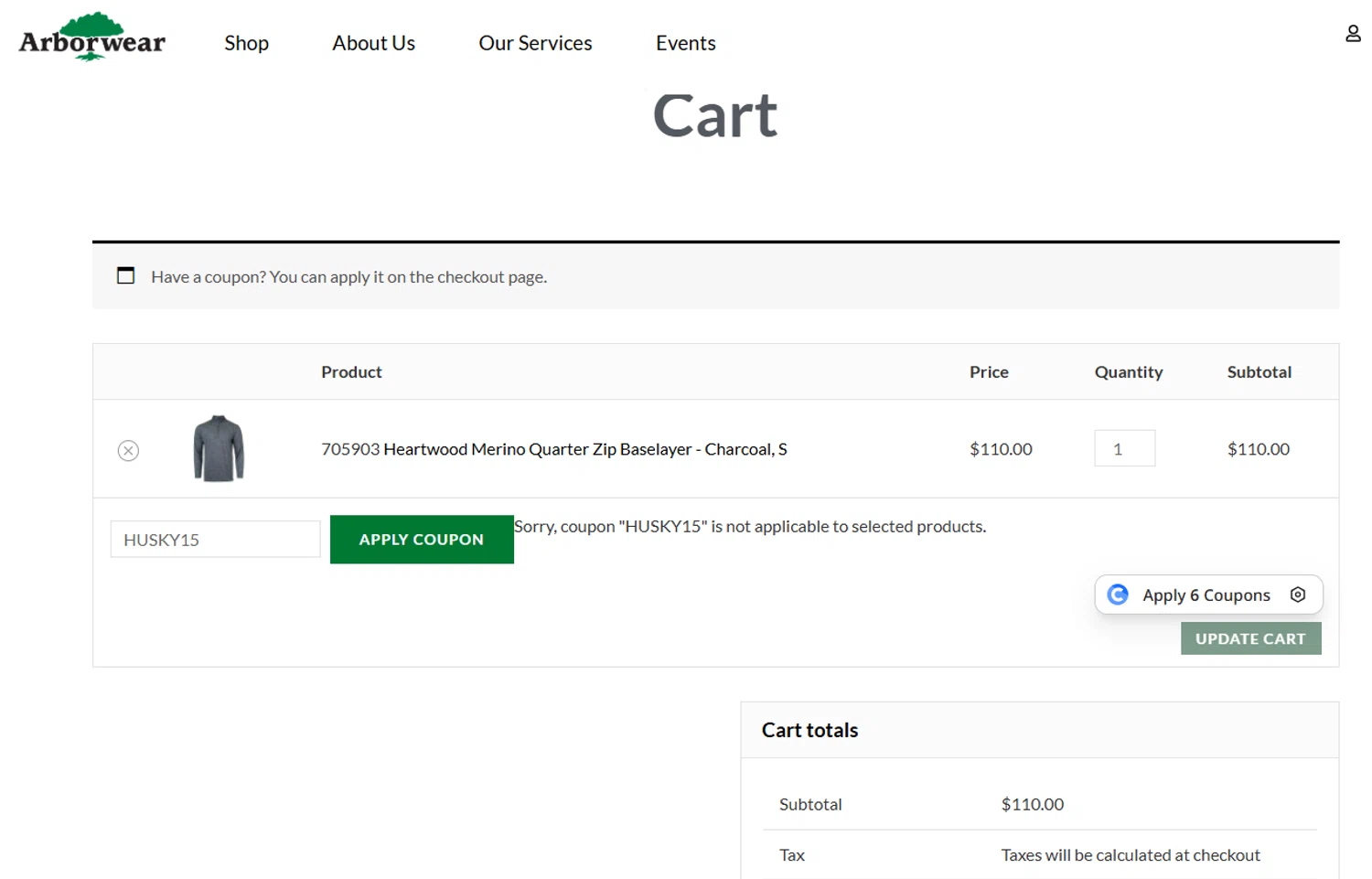Click the $110.00 value in Cart totals
Viewport: 1372px width, 879px height.
1033,804
